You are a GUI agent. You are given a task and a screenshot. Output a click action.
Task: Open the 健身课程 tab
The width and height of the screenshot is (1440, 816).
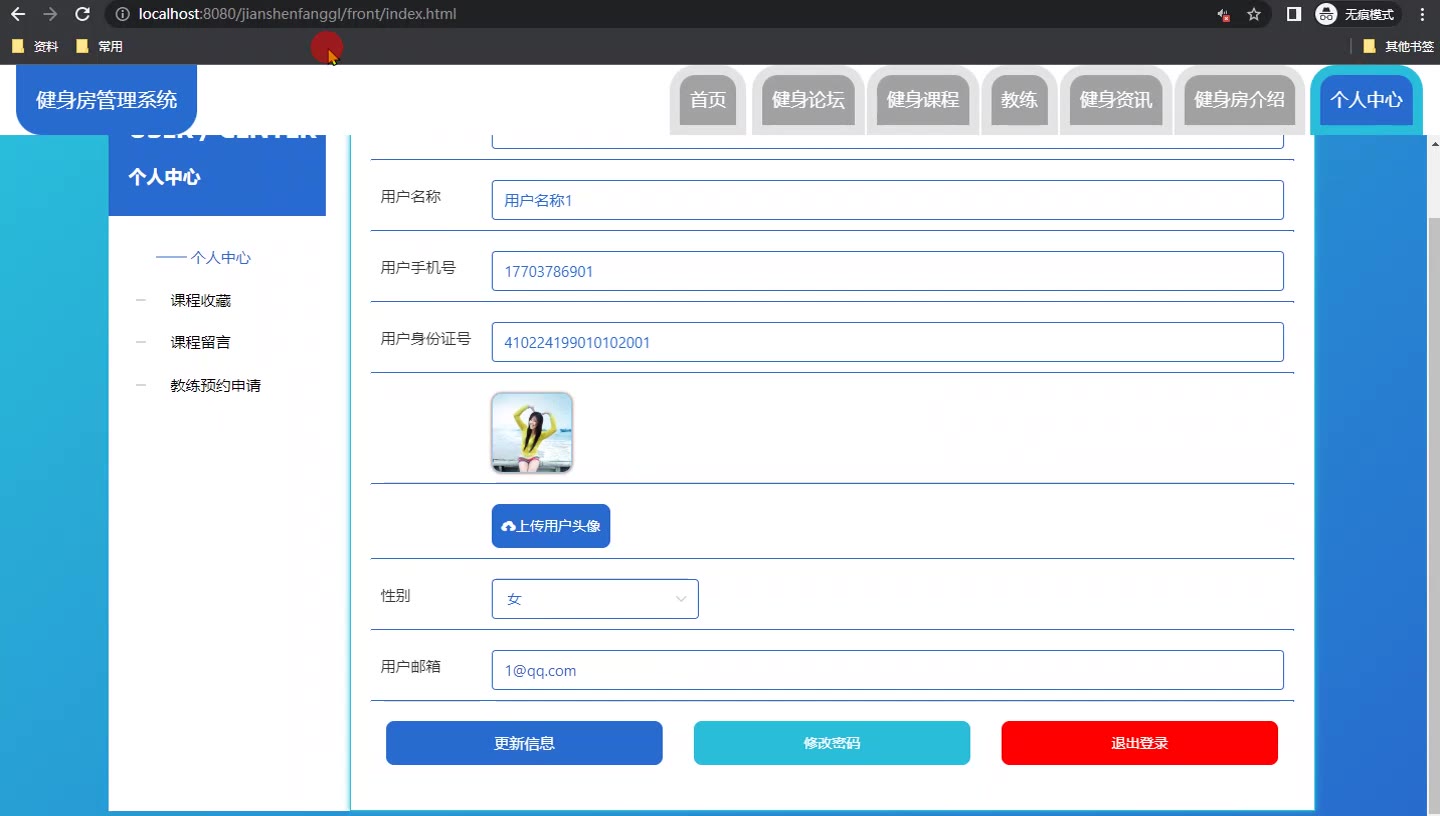tap(922, 100)
